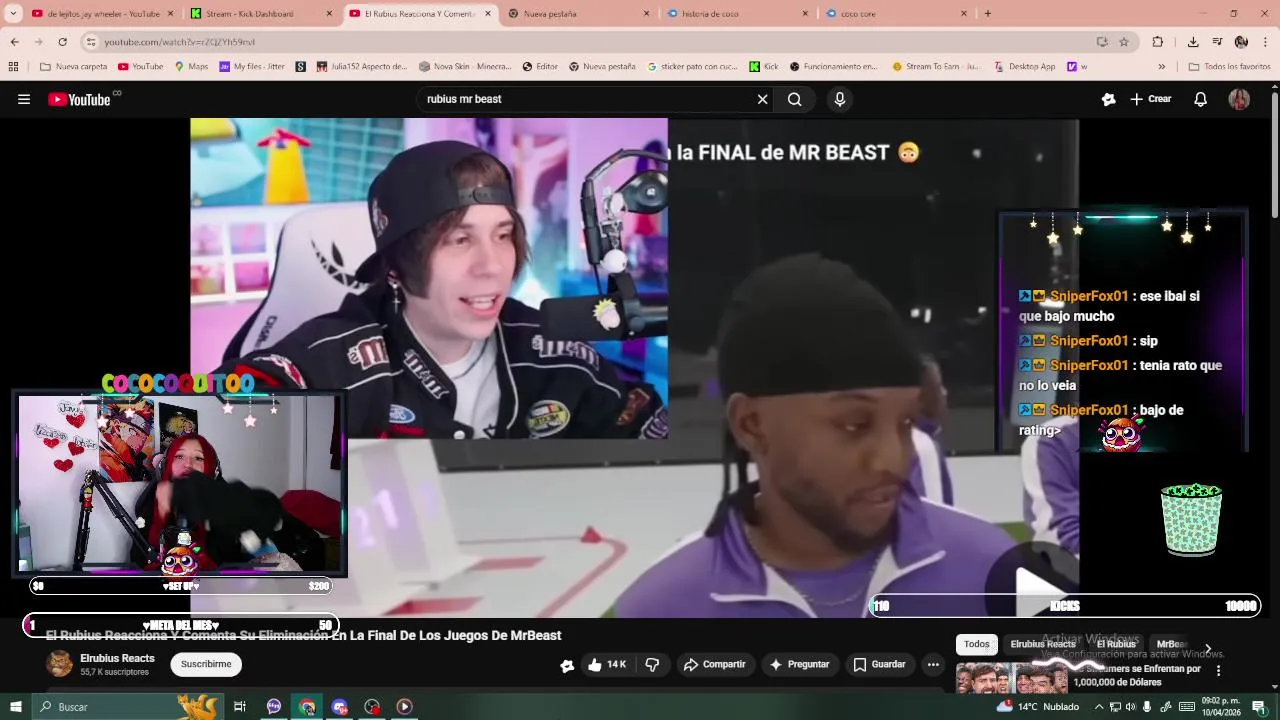Viewport: 1280px width, 720px height.
Task: Open options menu for the recommended video
Action: 1218,670
